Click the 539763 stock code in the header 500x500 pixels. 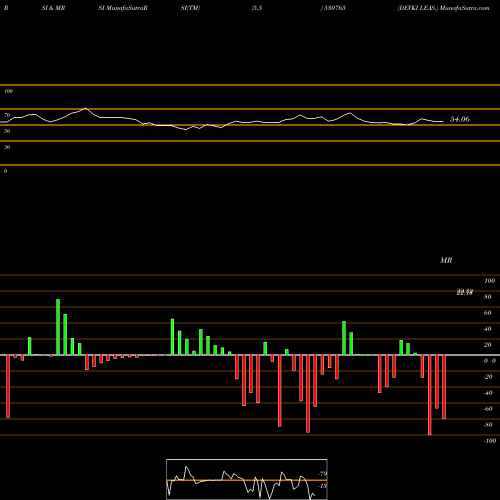click(x=334, y=8)
